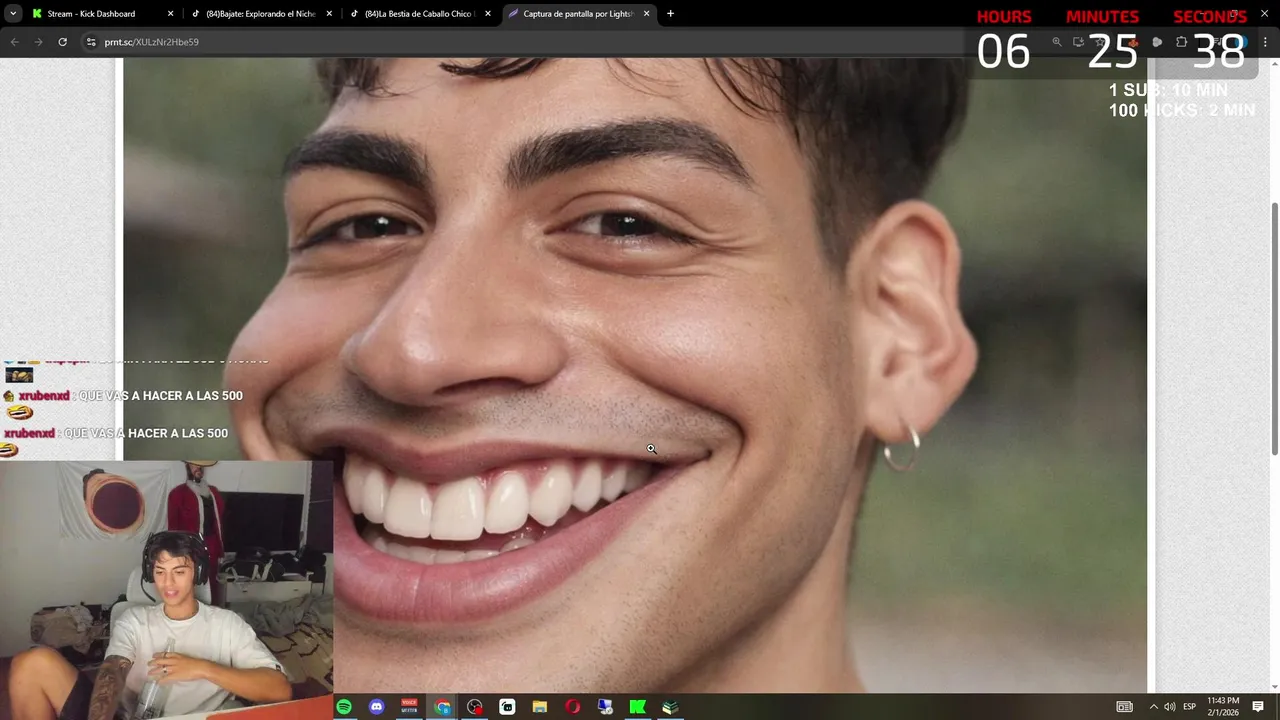
Task: Open the notification center icon
Action: point(1258,707)
